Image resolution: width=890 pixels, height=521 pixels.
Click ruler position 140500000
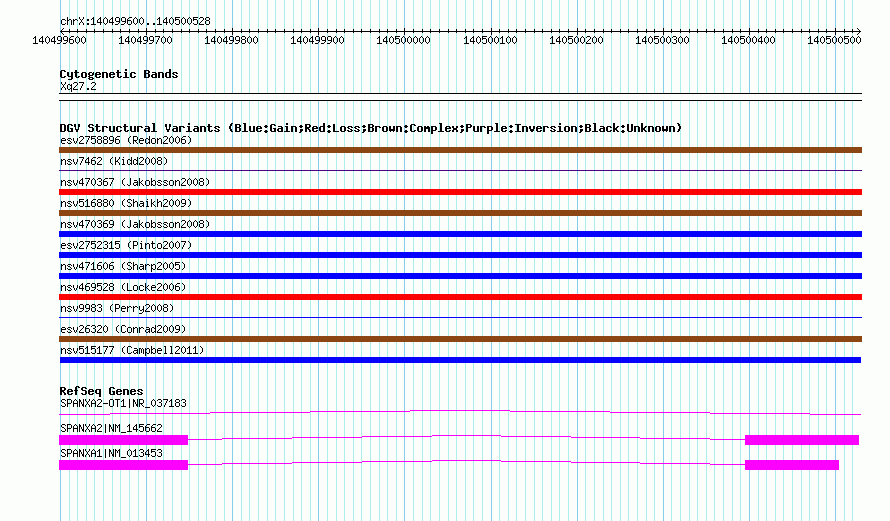click(x=404, y=40)
